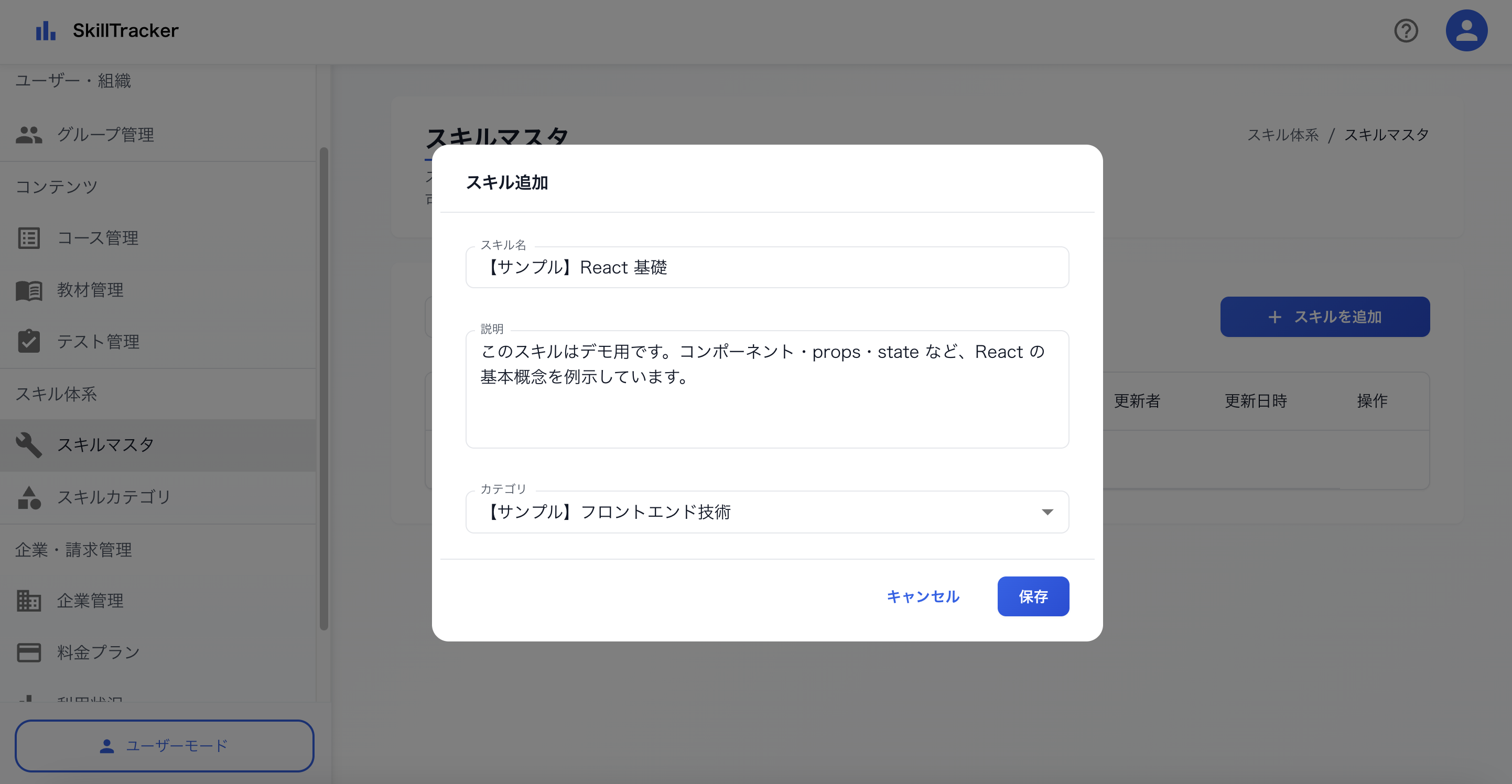Click the スキルカテゴリ shapes icon
The image size is (1512, 784).
(29, 497)
